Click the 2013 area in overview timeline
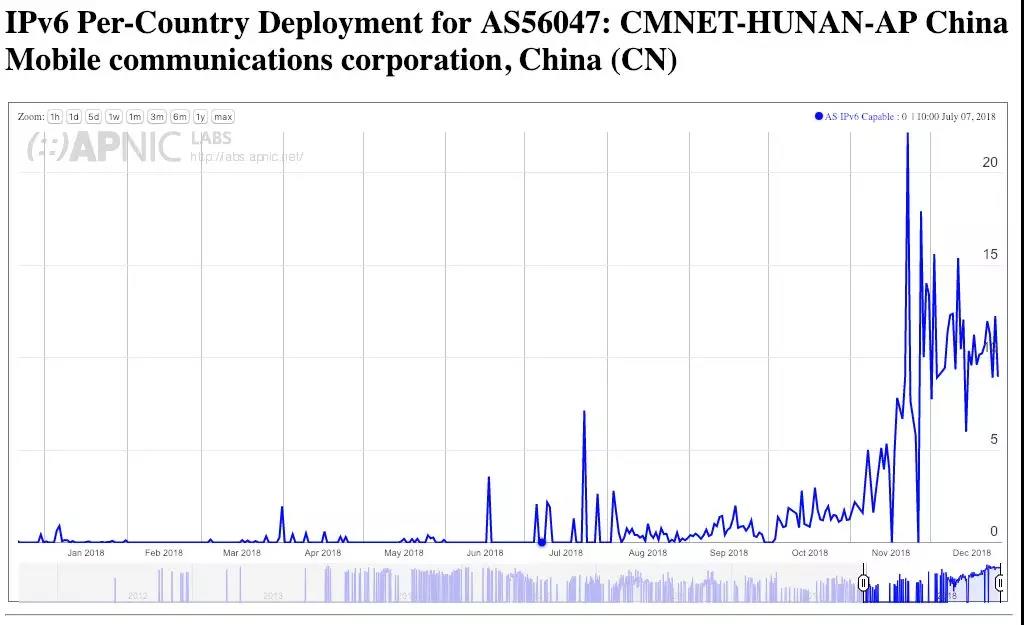The image size is (1024, 625). point(272,595)
